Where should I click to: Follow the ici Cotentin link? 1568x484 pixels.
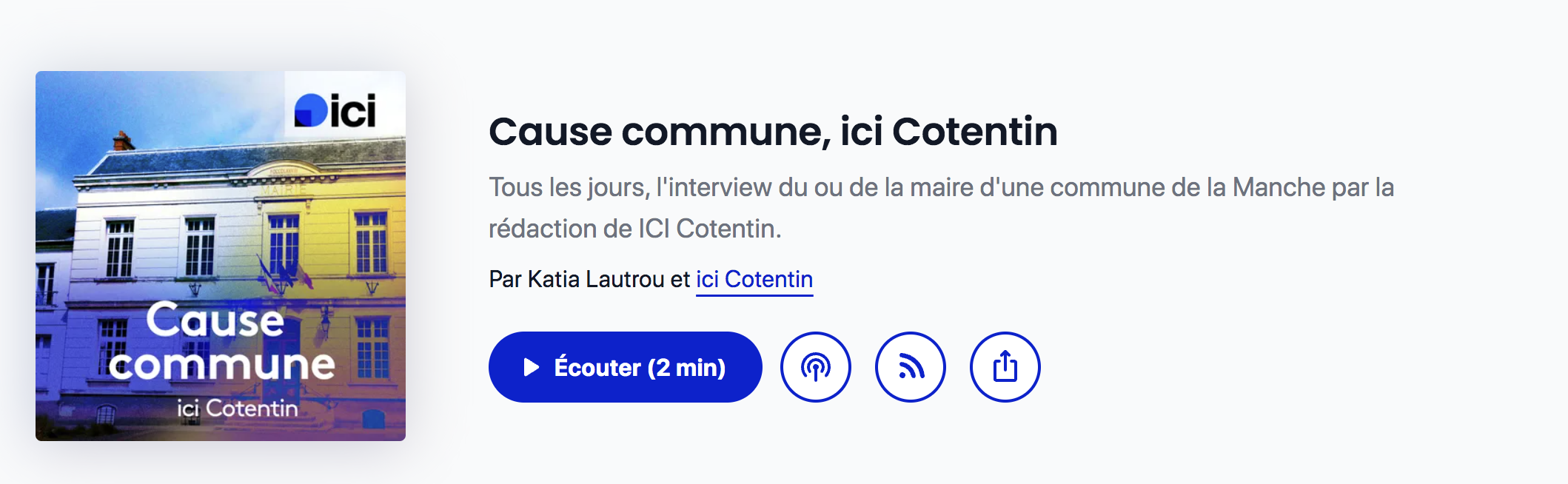(x=754, y=280)
